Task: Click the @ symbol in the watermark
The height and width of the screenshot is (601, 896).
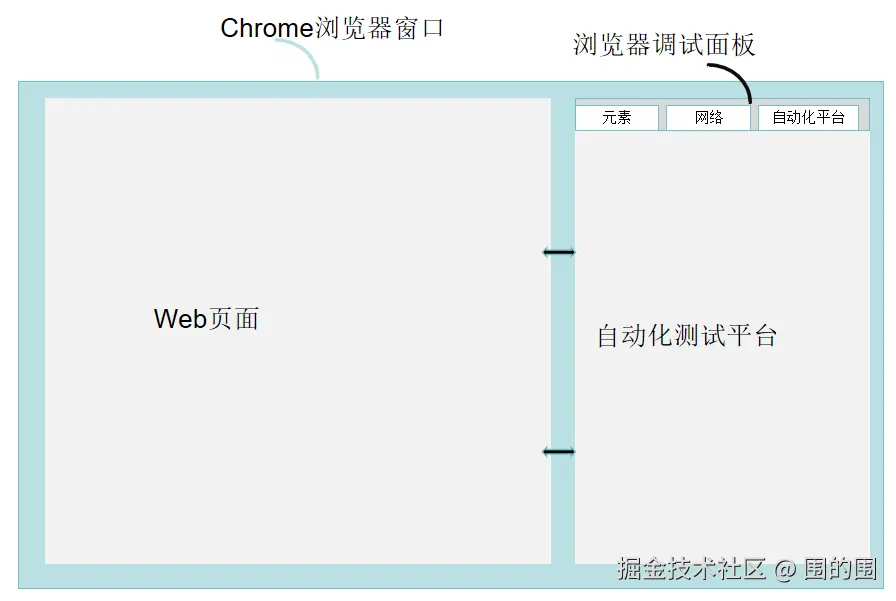Action: pos(785,570)
